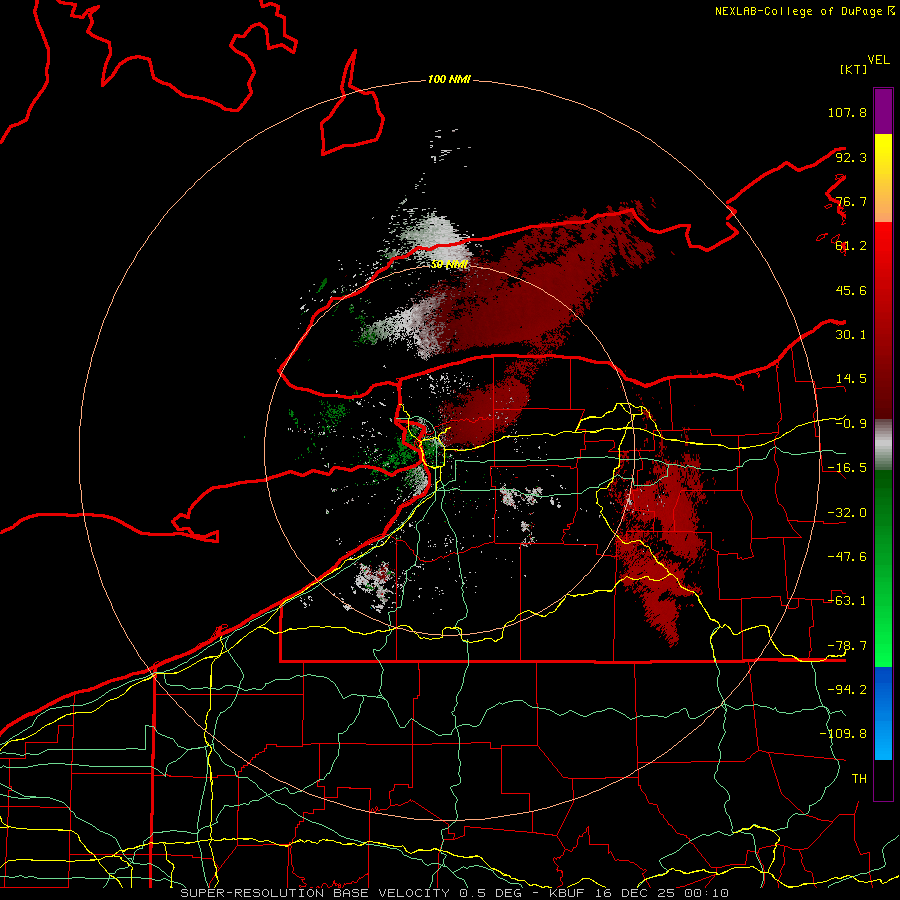Click the -109.8 velocity scale value
This screenshot has height=900, width=900.
tap(843, 734)
